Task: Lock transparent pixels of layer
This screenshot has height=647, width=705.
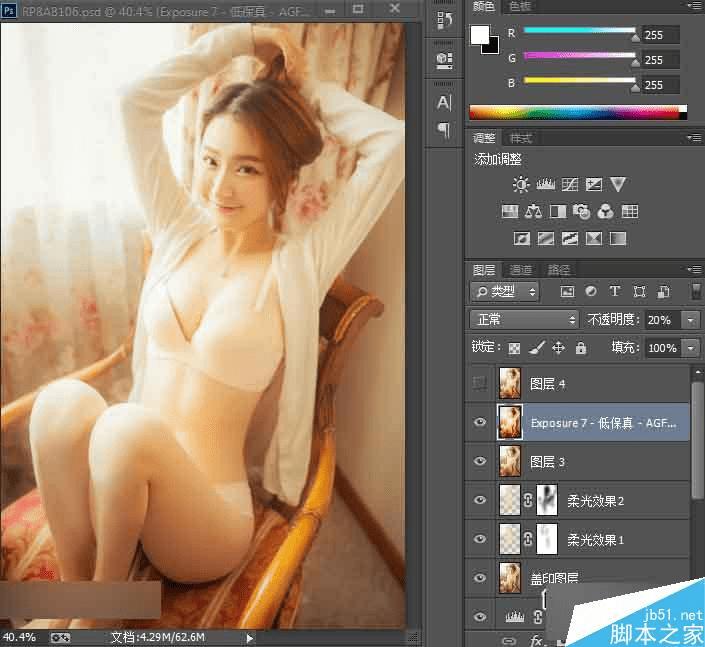Action: tap(514, 348)
